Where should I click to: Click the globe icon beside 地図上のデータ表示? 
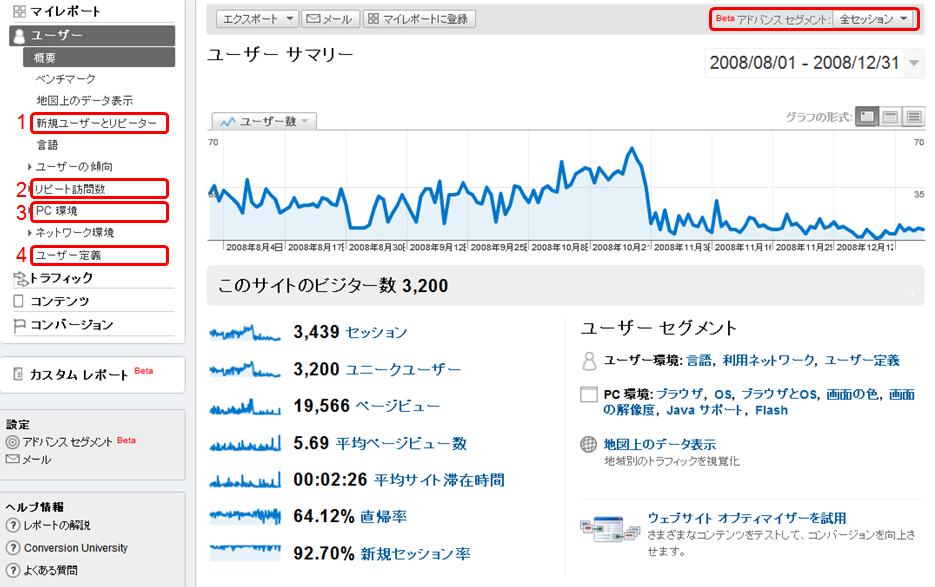(589, 444)
